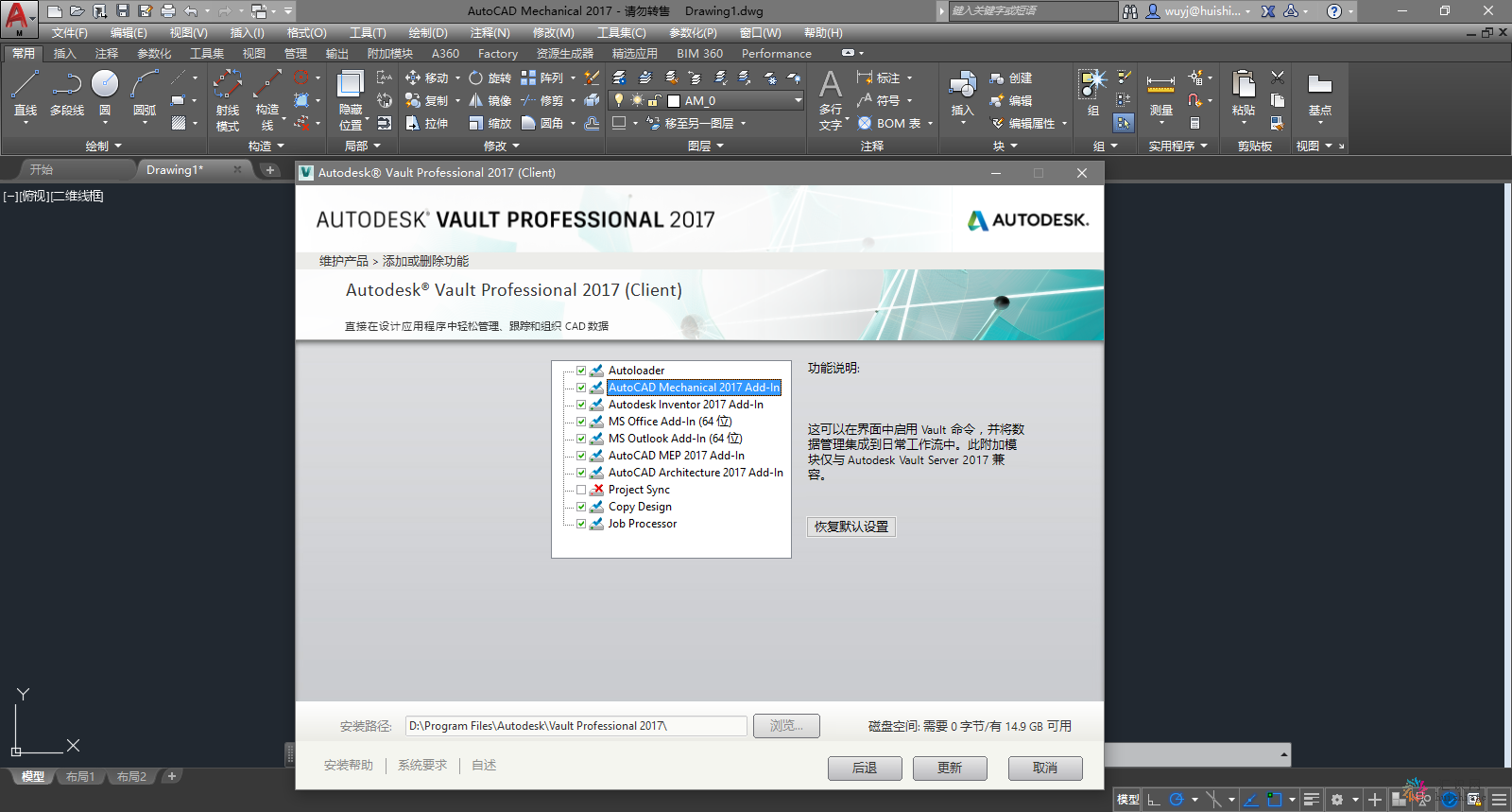This screenshot has height=812, width=1512.
Task: Click Hide position (隐藏位置) tool
Action: click(x=351, y=100)
